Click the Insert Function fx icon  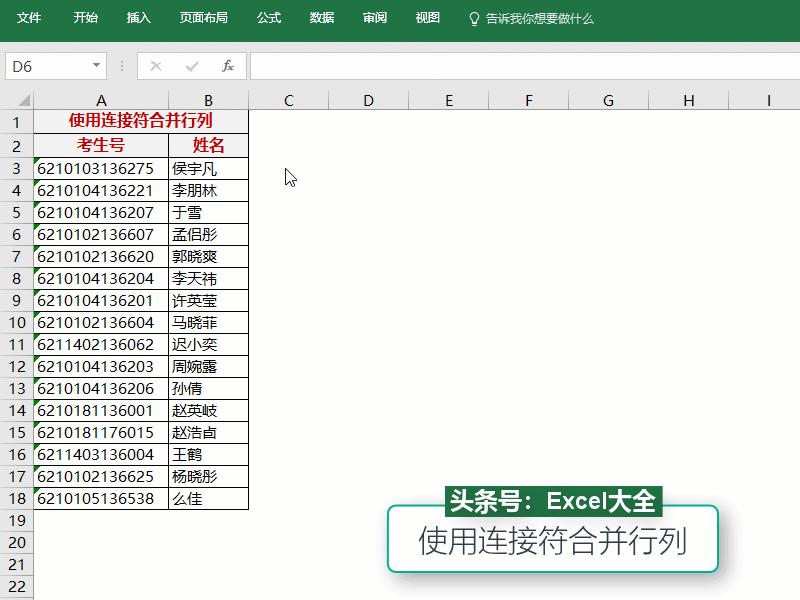click(x=228, y=66)
